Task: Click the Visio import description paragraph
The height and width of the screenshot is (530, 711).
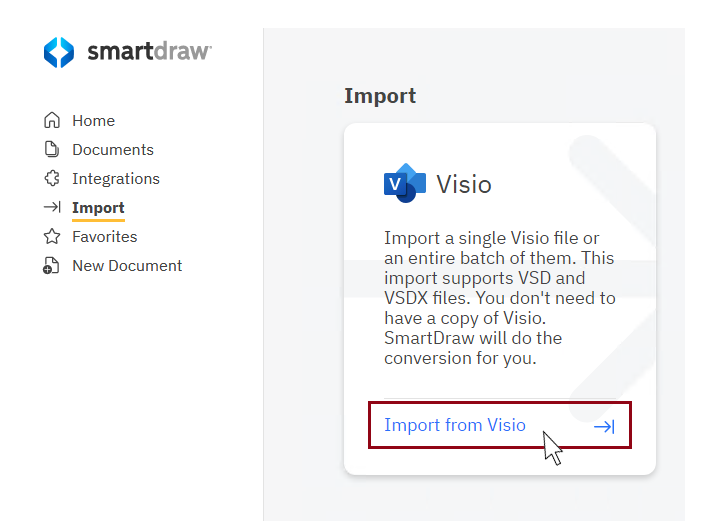Action: coord(500,298)
